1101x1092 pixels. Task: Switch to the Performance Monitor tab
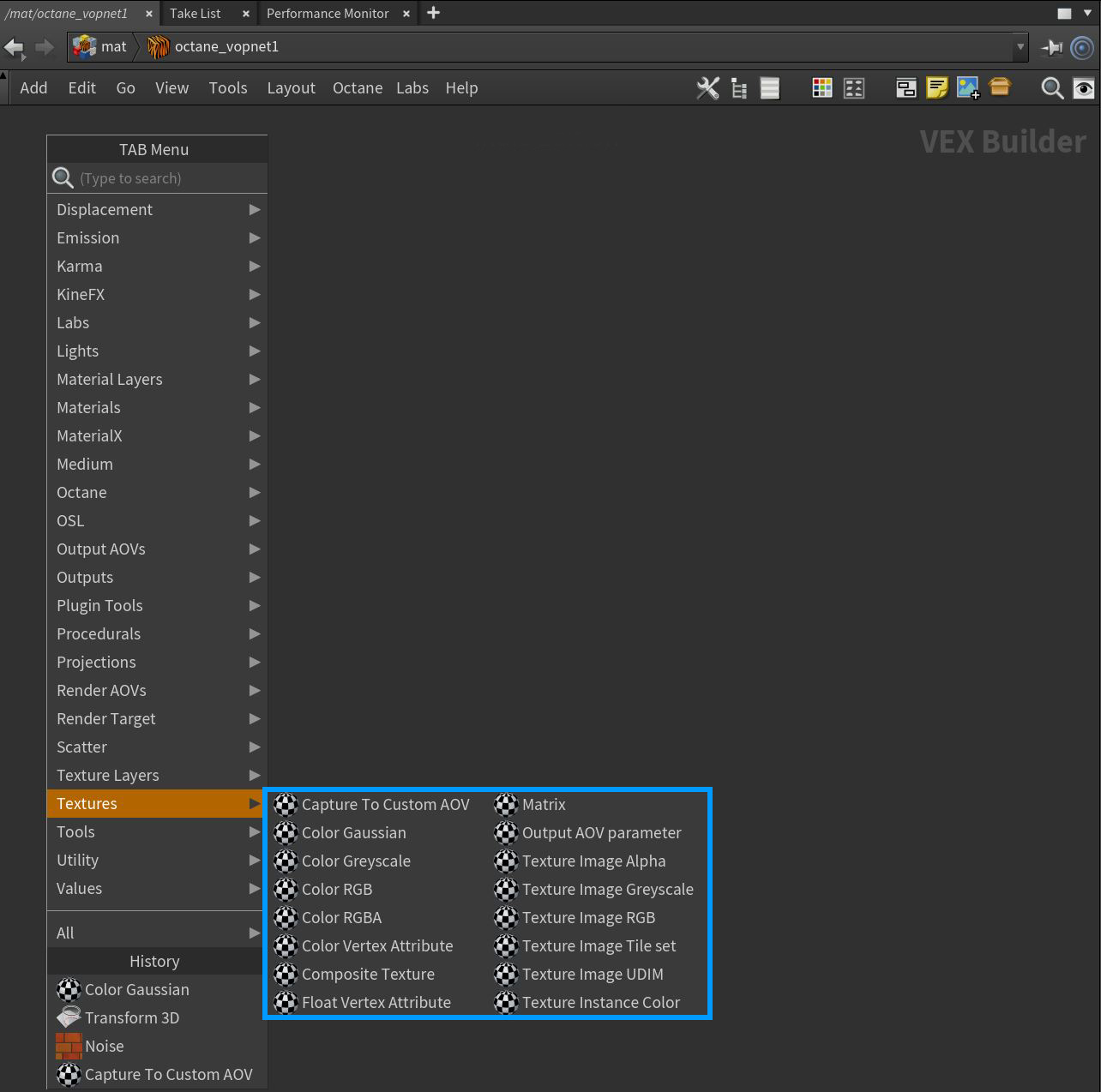tap(328, 14)
